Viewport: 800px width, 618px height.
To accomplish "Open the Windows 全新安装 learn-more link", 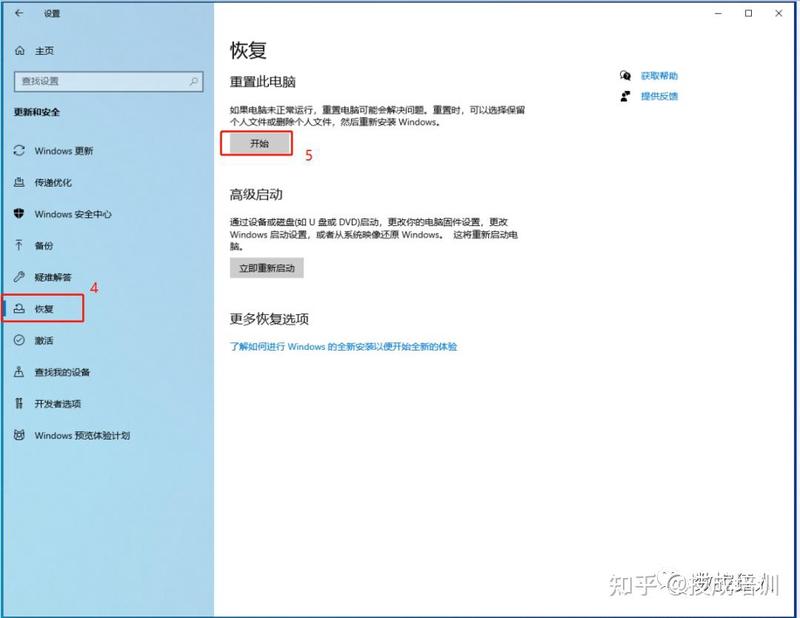I will coord(343,347).
